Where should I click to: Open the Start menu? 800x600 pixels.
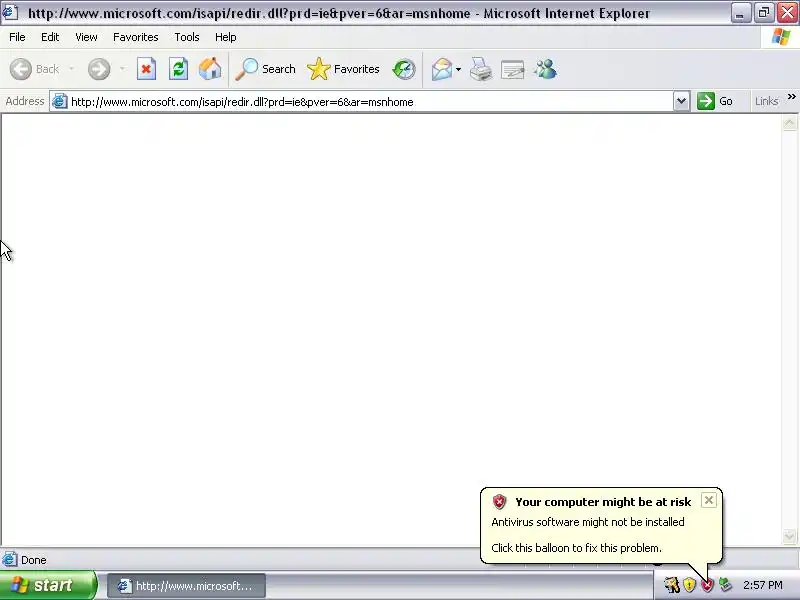click(47, 585)
